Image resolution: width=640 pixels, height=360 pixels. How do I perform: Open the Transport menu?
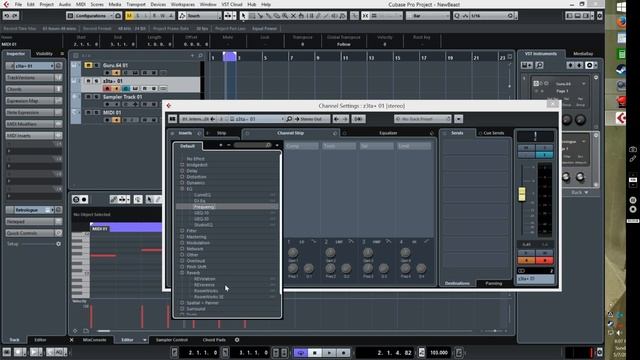(136, 4)
